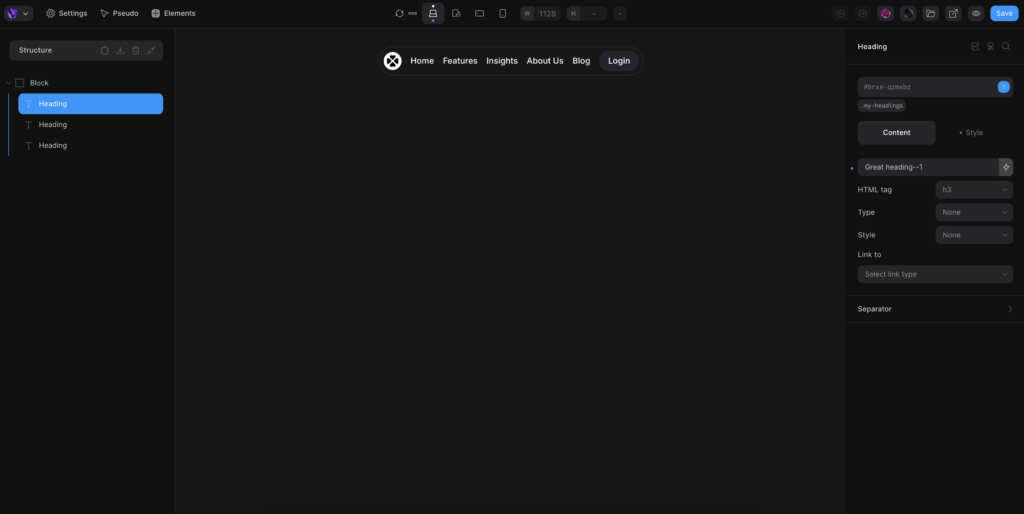Click the Blog nav link
This screenshot has width=1024, height=514.
pyautogui.click(x=581, y=61)
